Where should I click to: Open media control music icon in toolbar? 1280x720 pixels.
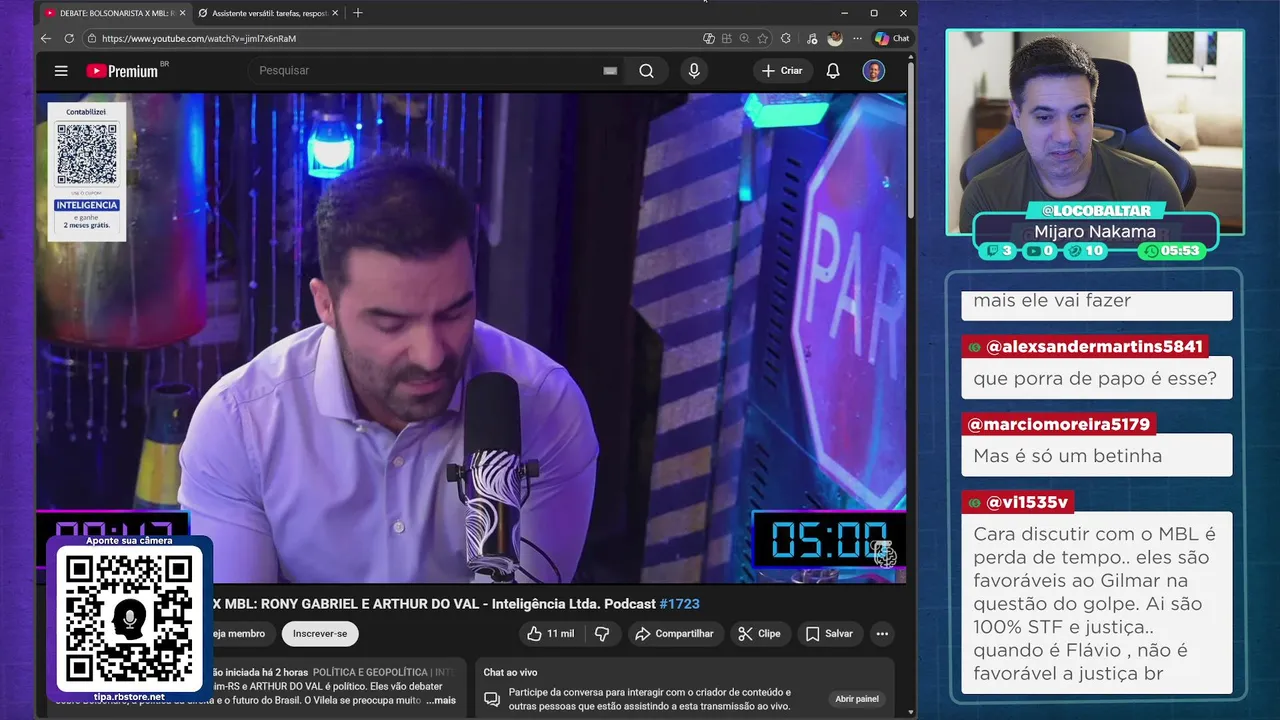click(811, 38)
